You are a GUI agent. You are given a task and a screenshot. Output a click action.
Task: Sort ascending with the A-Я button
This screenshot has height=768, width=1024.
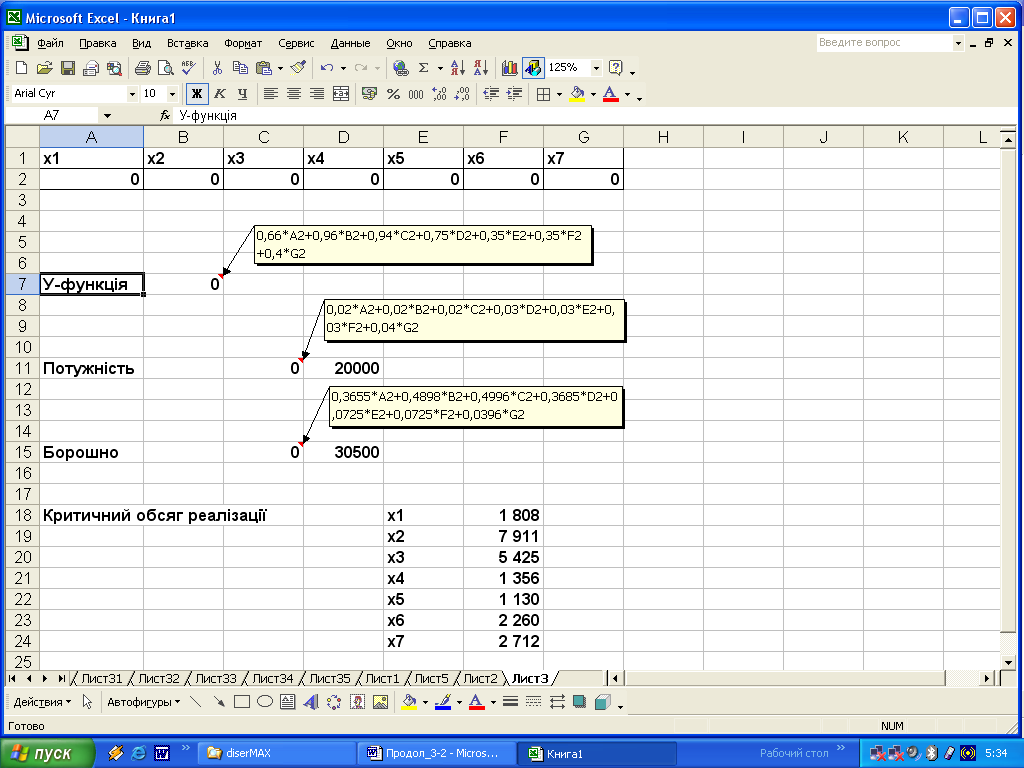point(457,68)
